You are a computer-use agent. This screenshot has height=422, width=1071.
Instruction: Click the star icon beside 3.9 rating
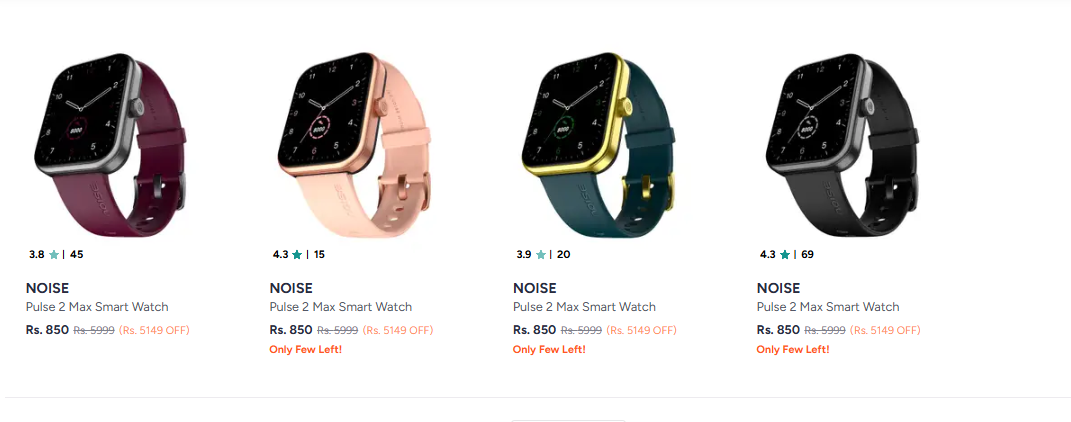pyautogui.click(x=541, y=255)
